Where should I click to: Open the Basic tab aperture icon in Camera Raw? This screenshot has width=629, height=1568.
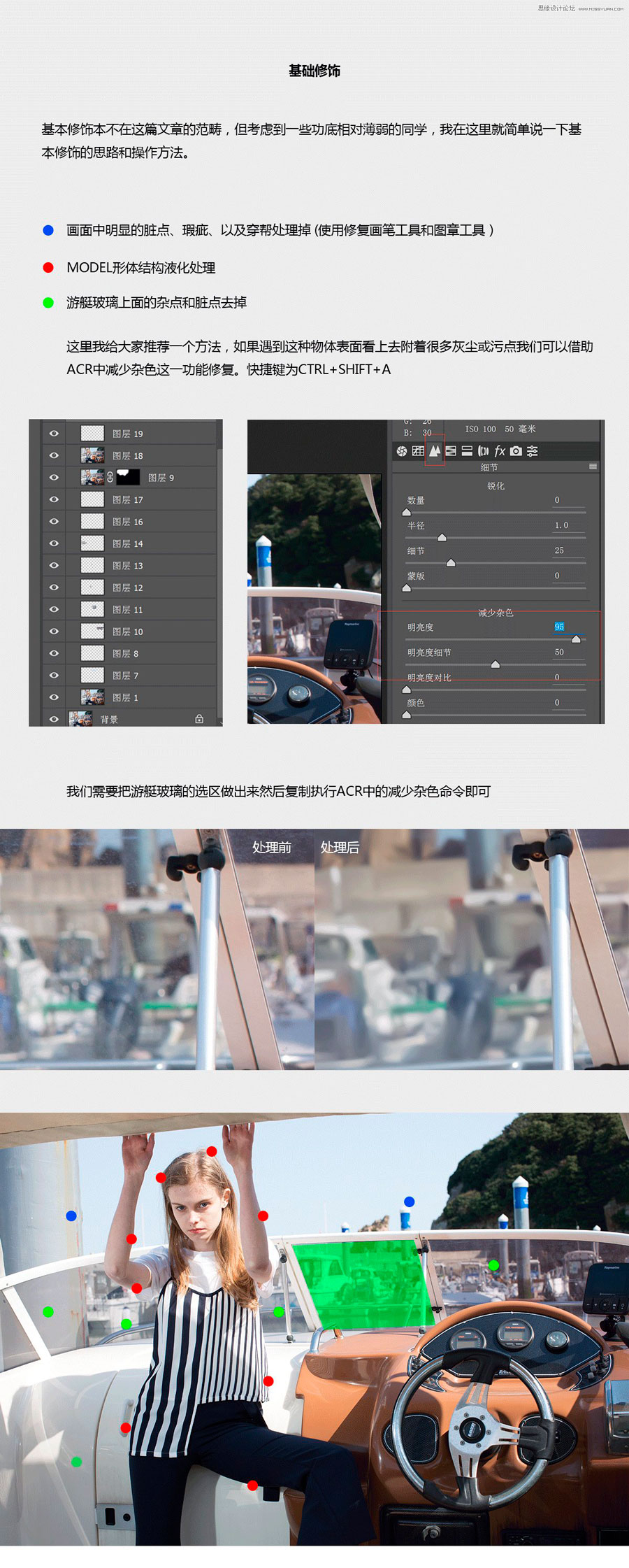[x=402, y=451]
